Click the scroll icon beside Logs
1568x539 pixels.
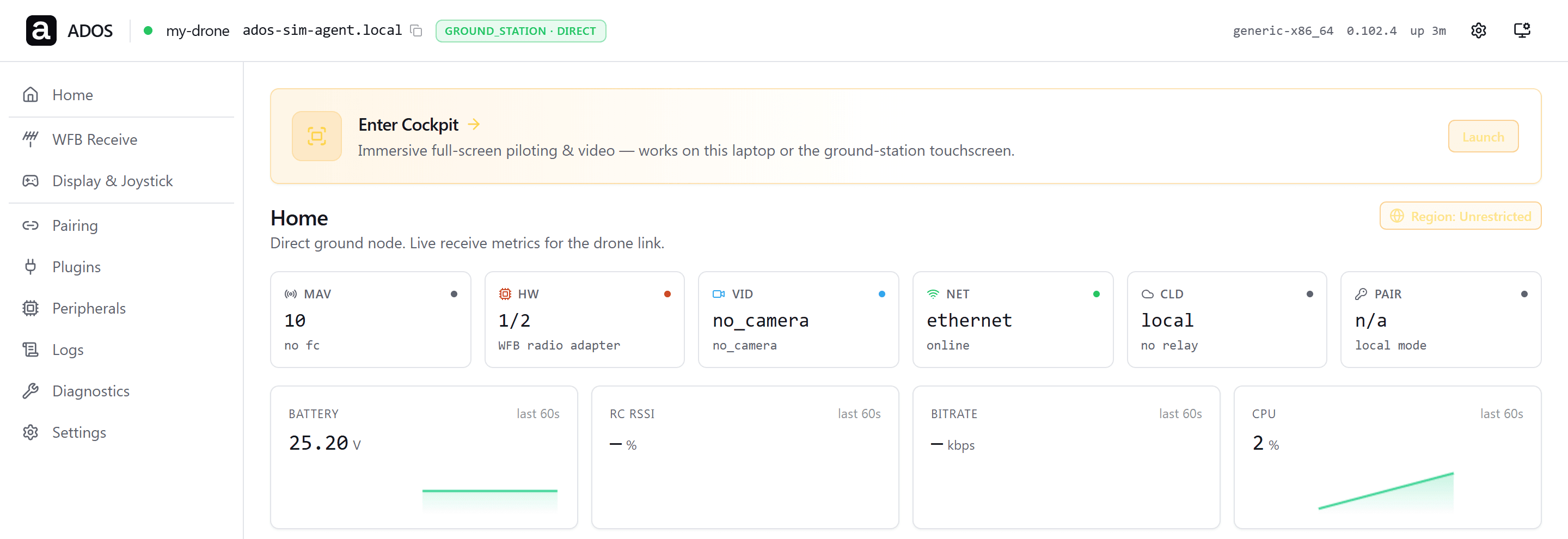click(30, 350)
